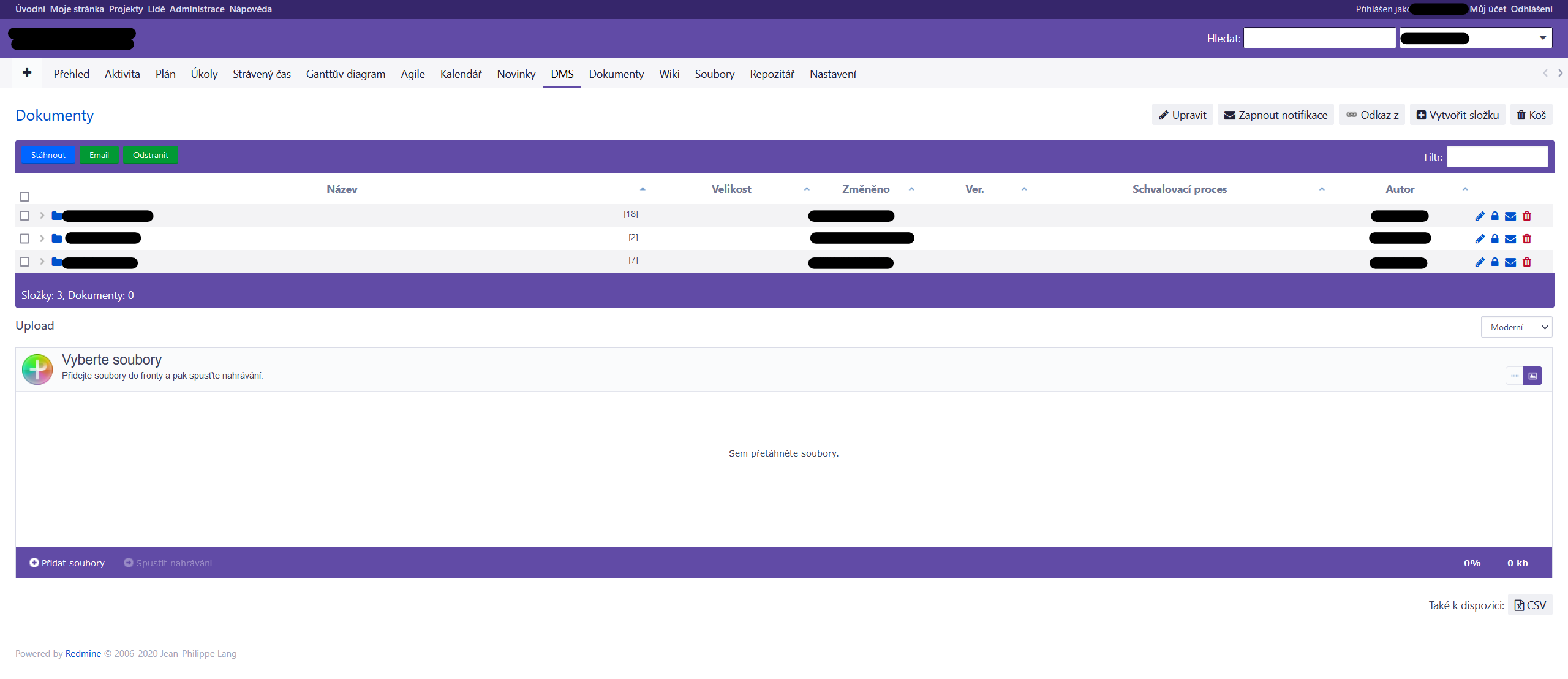Image resolution: width=1568 pixels, height=679 pixels.
Task: Switch to the Dokumenty tab
Action: coord(616,74)
